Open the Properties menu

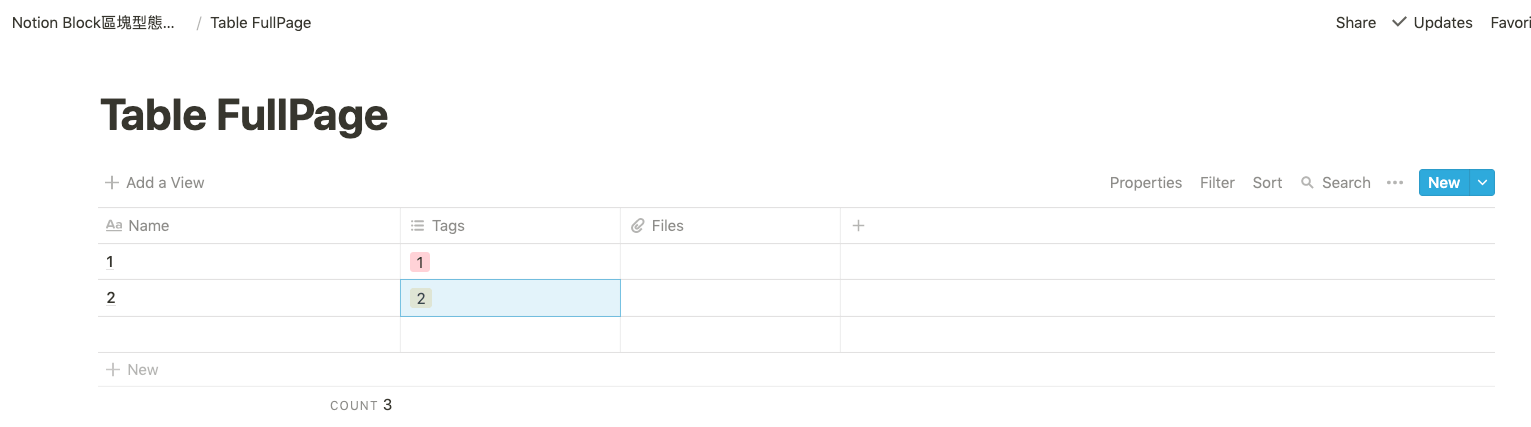point(1146,183)
